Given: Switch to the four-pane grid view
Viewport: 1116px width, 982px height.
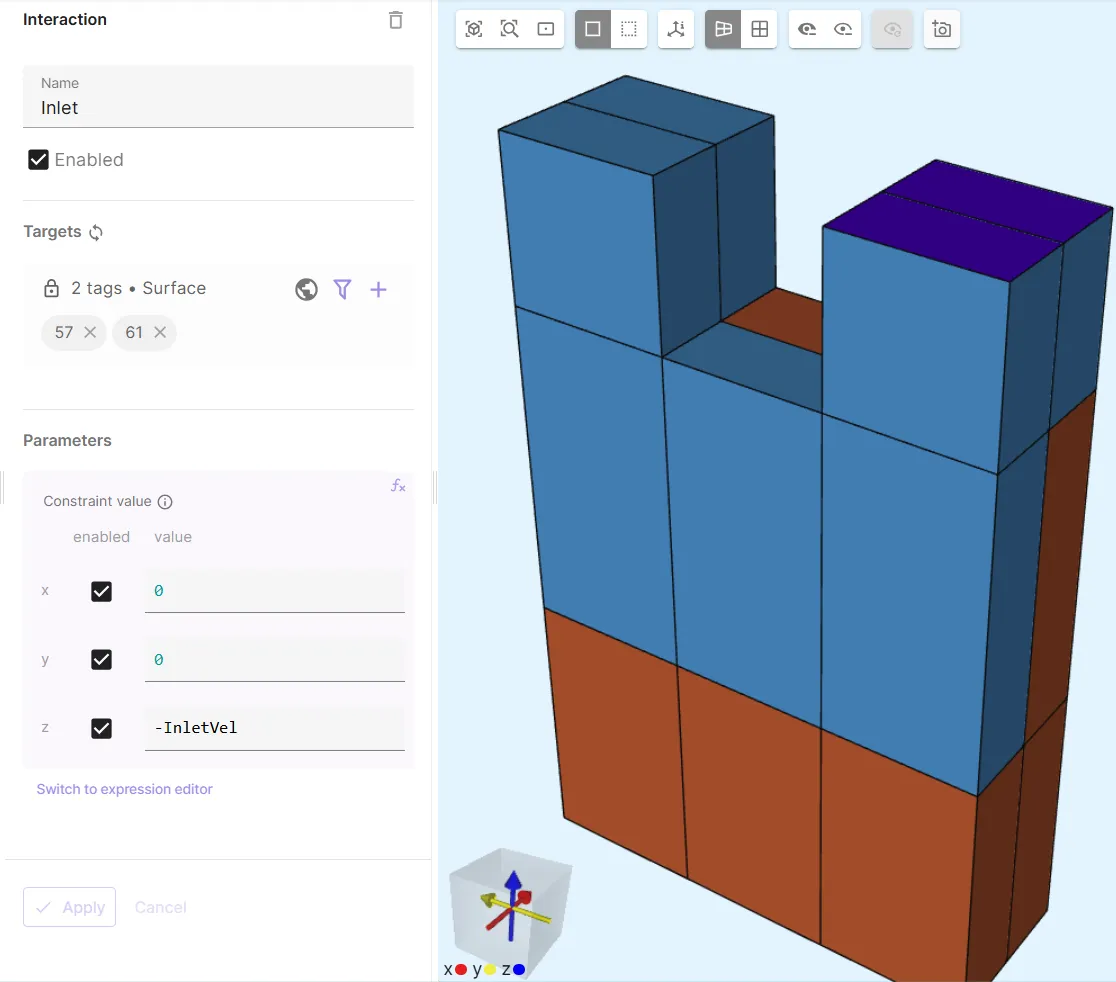Looking at the screenshot, I should point(759,29).
